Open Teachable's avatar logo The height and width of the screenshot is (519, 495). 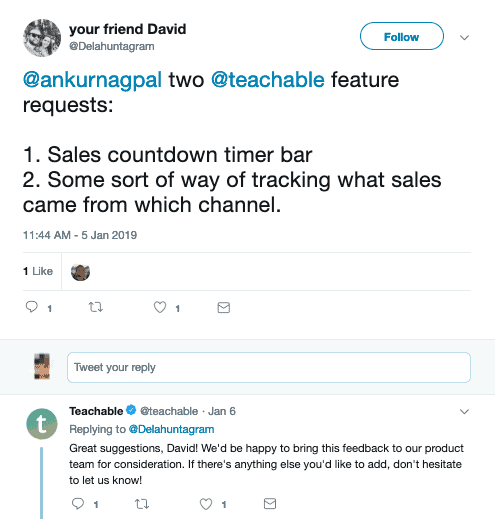42,424
